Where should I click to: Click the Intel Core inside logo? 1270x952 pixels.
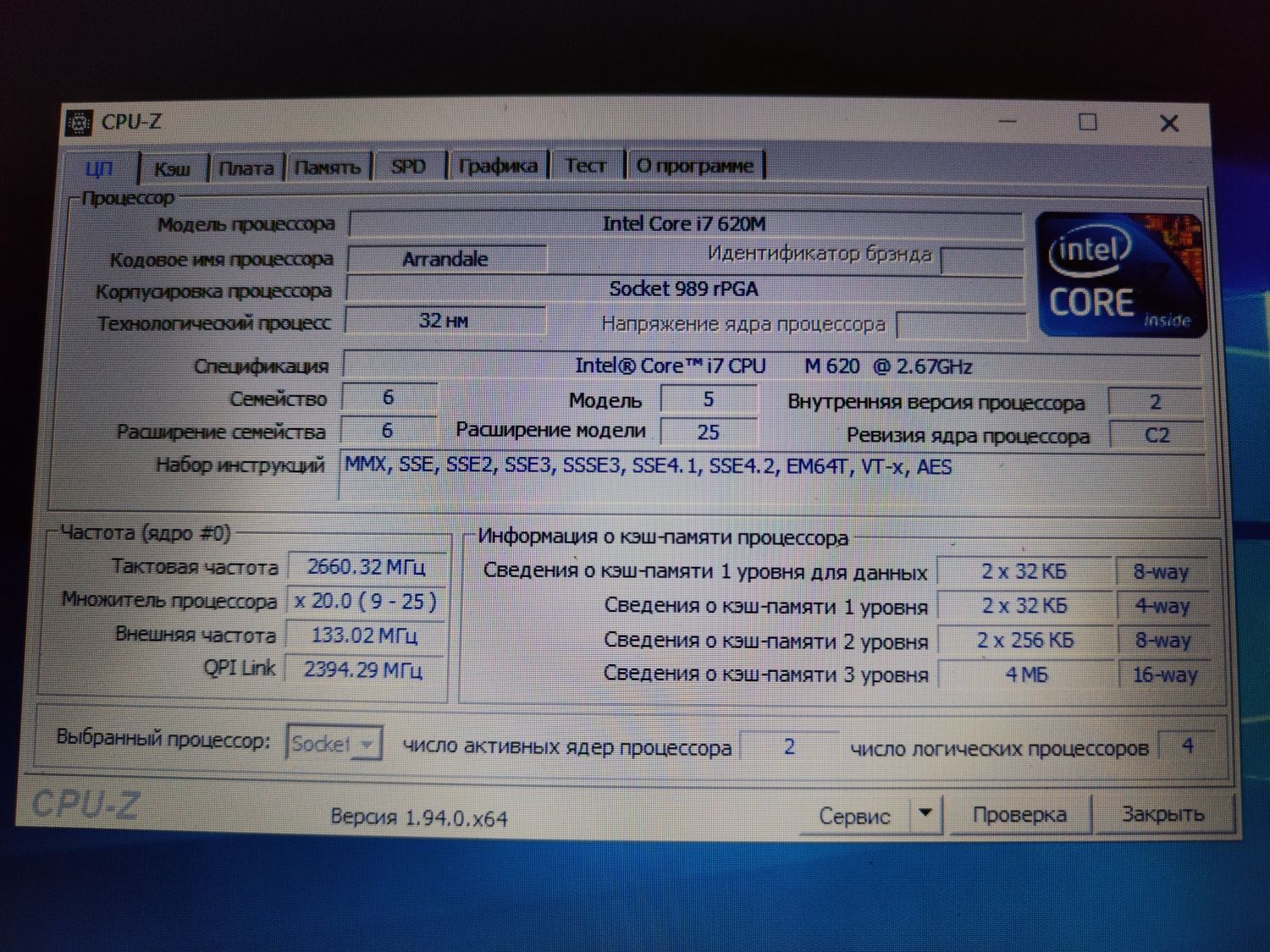(1121, 275)
